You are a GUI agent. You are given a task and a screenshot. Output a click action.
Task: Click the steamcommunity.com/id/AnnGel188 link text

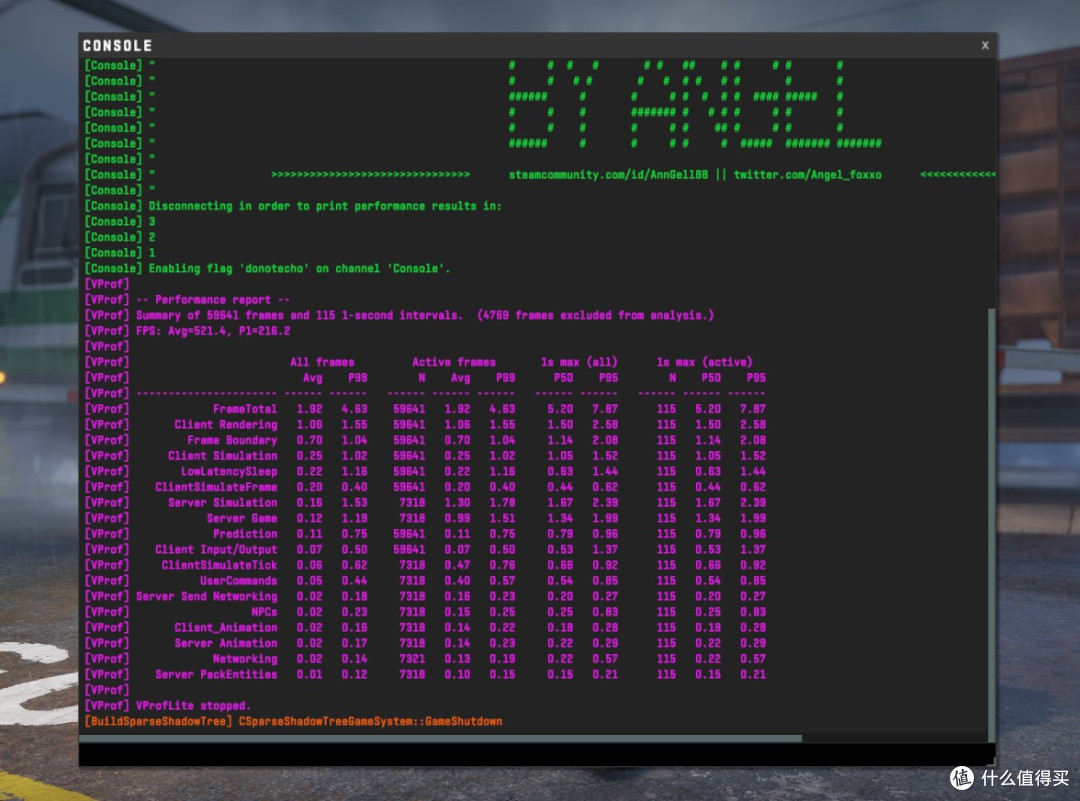pos(608,175)
